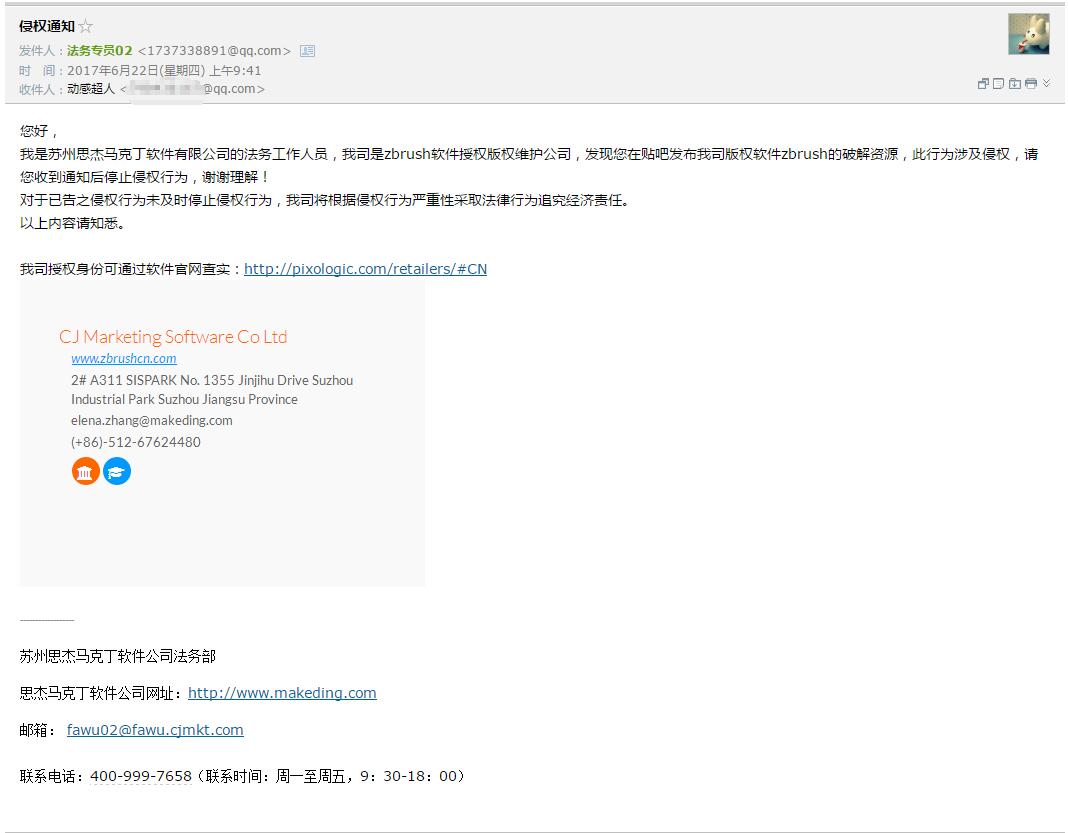The image size is (1068, 833).
Task: Click greeting text 您好
Action: coord(39,131)
